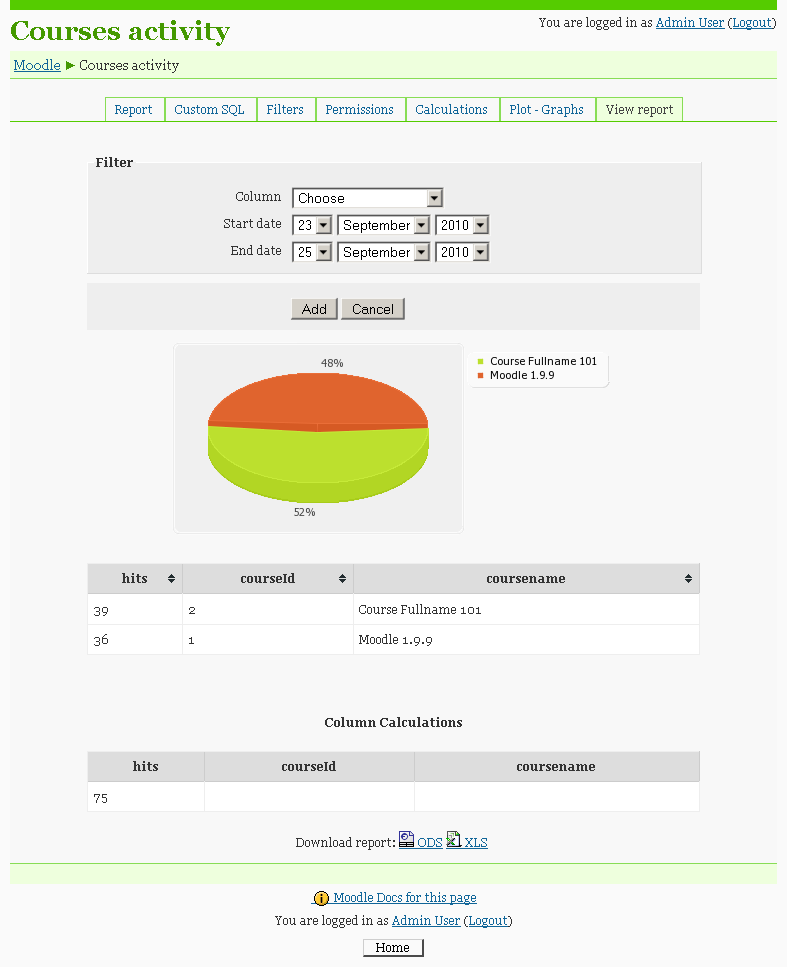787x967 pixels.
Task: Click the Moodle Docs info icon
Action: pyautogui.click(x=321, y=899)
